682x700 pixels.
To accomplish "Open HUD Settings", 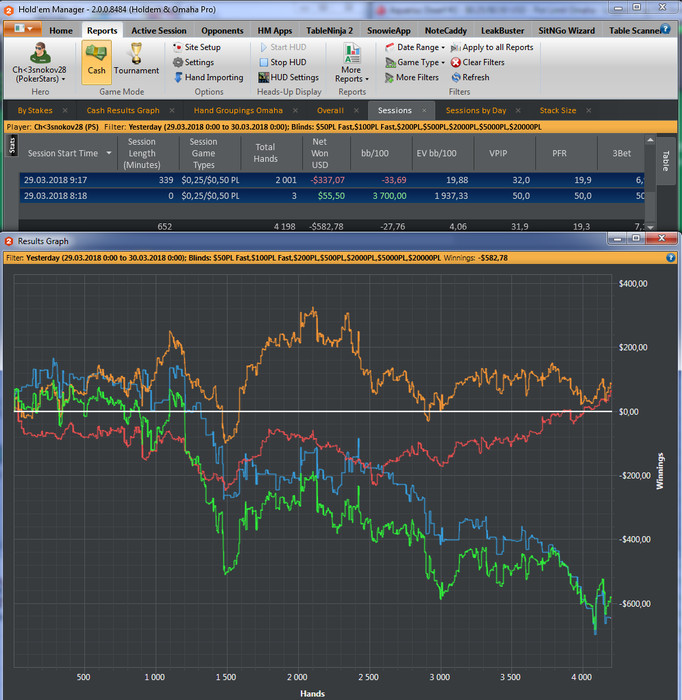I will 289,78.
